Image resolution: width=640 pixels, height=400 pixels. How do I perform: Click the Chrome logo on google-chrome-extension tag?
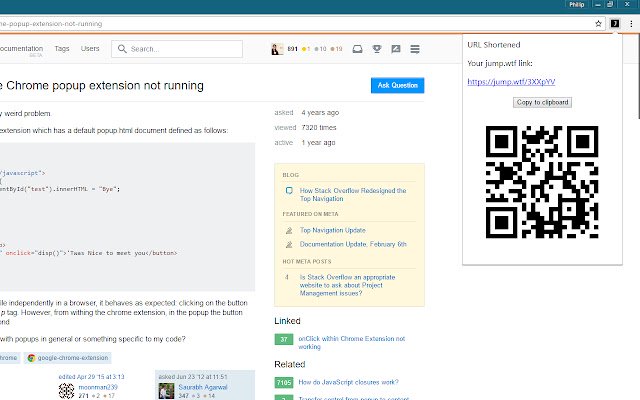(31, 358)
